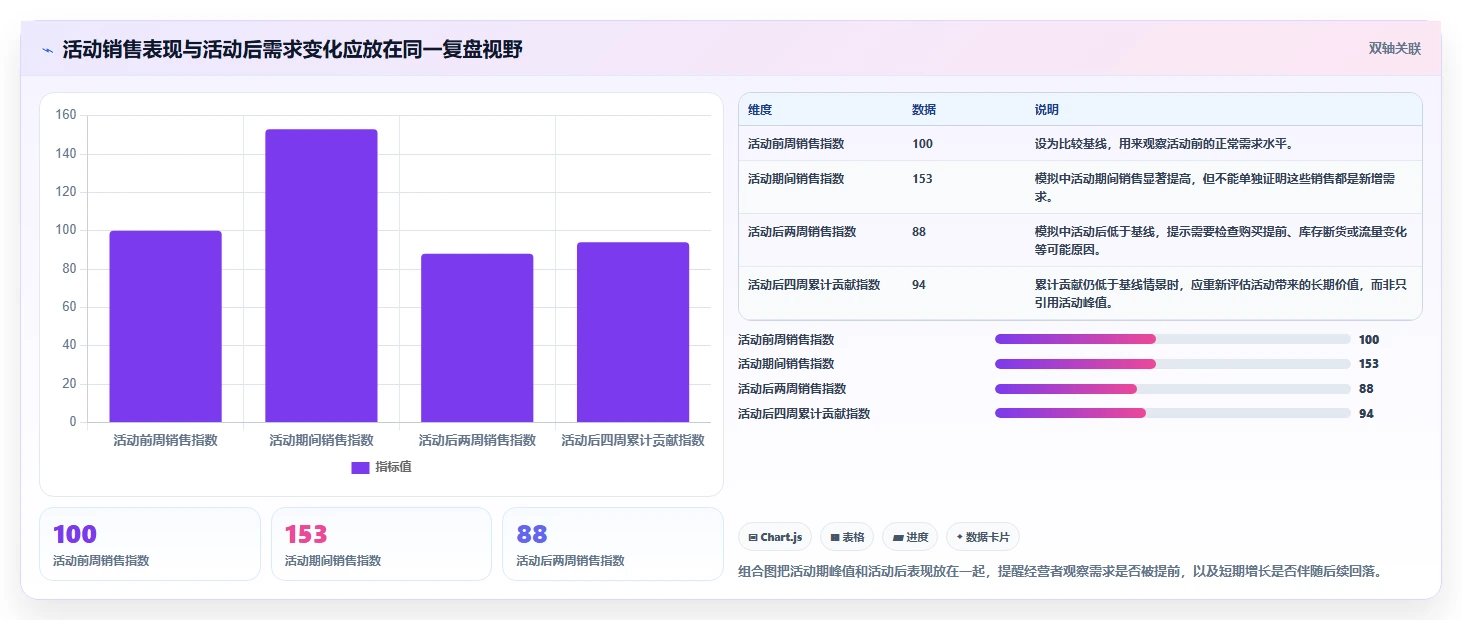Click progress bar for 活动前周销售指数

pos(1173,339)
